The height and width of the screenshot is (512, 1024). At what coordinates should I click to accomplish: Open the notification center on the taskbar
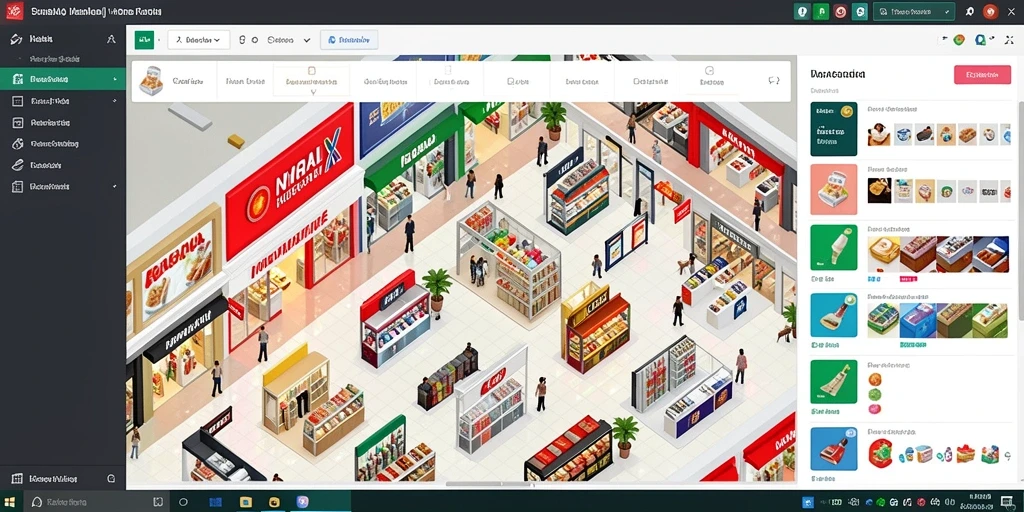1007,502
